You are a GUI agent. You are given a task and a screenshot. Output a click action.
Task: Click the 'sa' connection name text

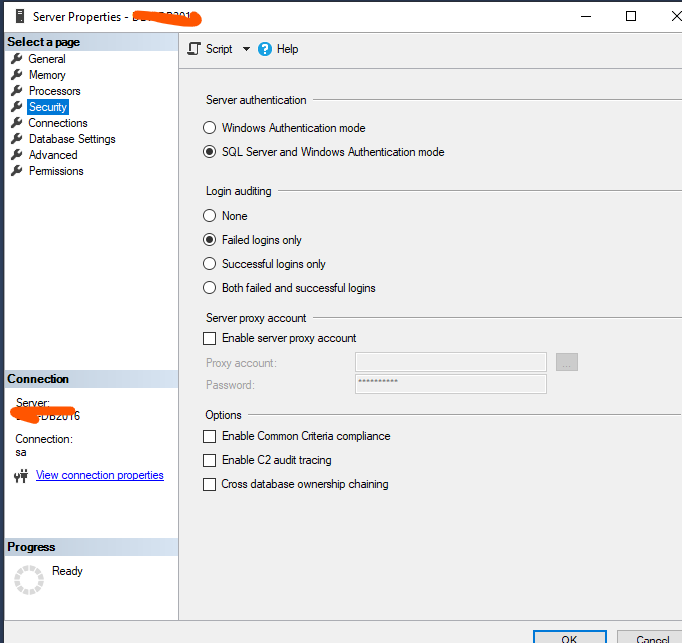tap(21, 453)
